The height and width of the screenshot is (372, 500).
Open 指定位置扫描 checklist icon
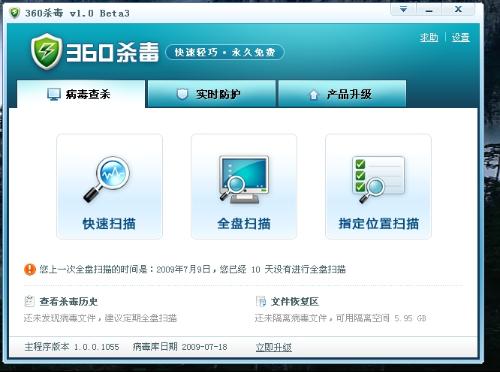pyautogui.click(x=378, y=179)
